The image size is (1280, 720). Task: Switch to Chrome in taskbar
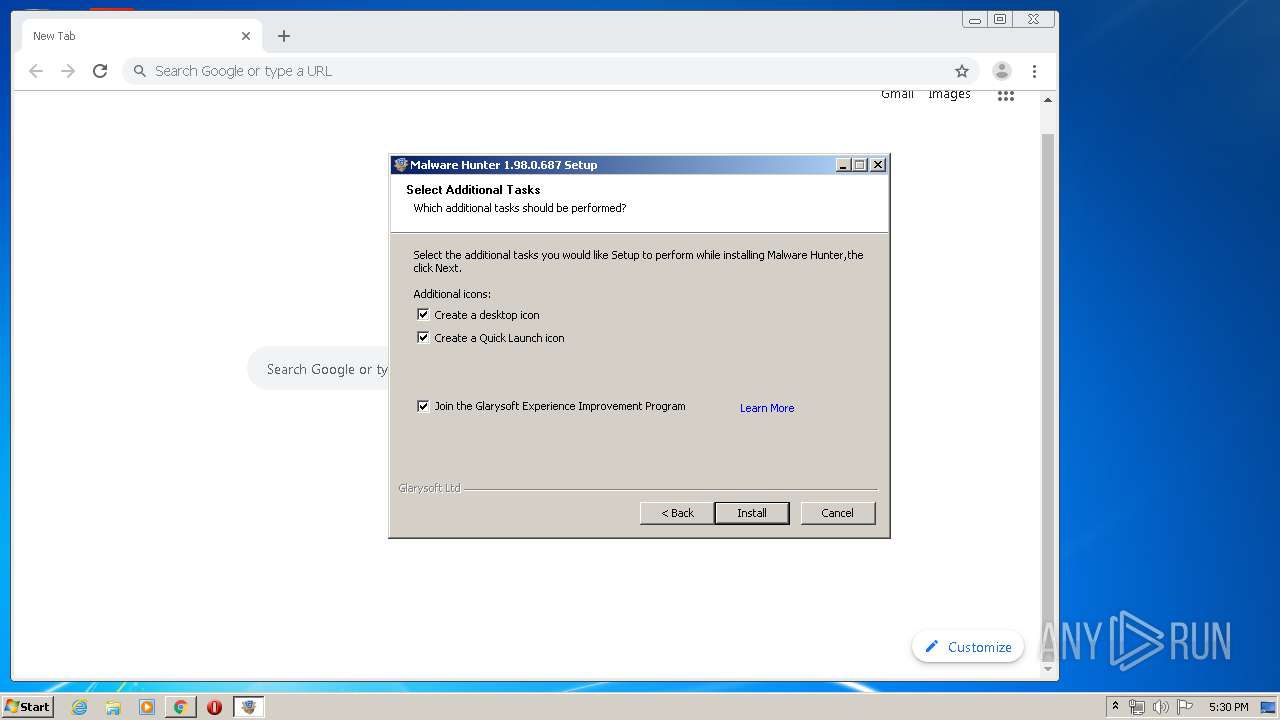[181, 707]
